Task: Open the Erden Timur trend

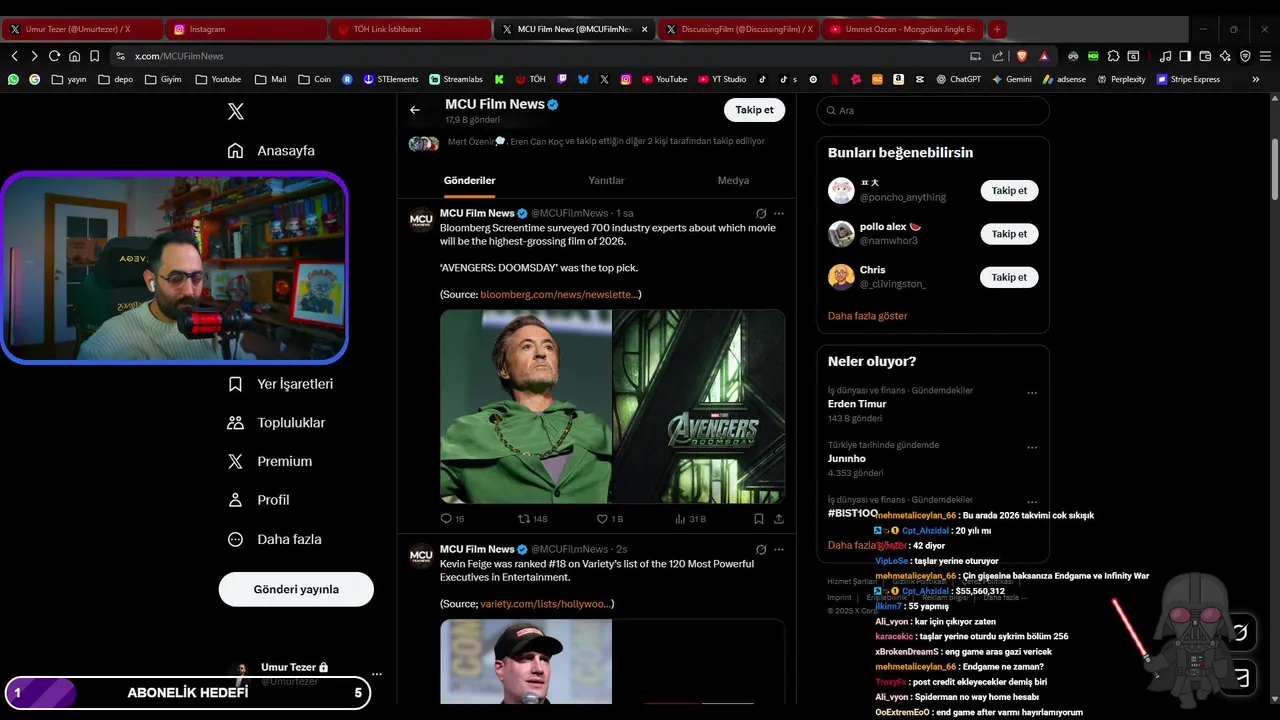Action: [857, 404]
